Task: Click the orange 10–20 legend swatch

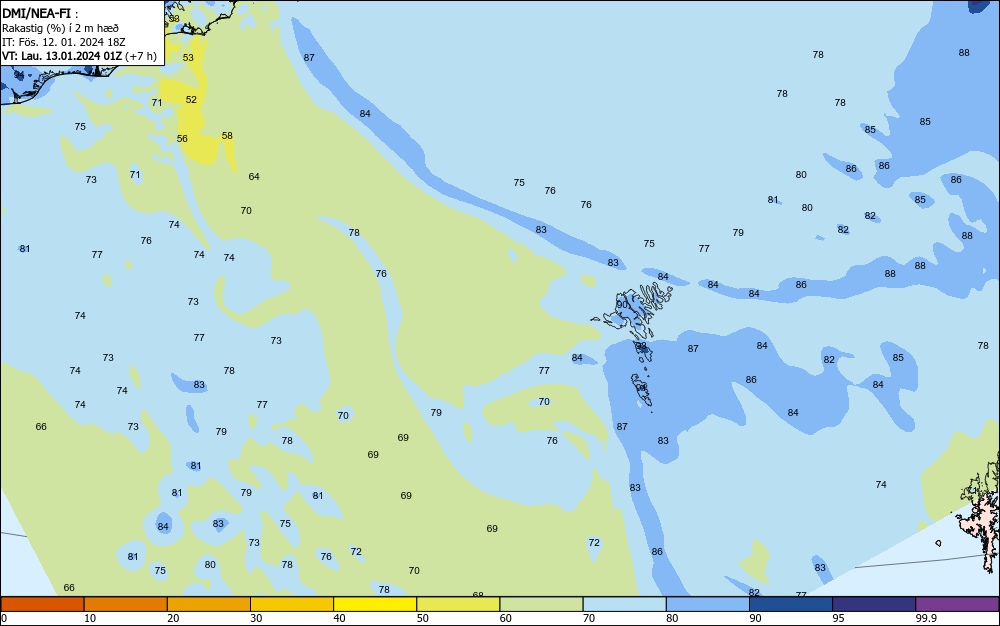Action: tap(126, 604)
